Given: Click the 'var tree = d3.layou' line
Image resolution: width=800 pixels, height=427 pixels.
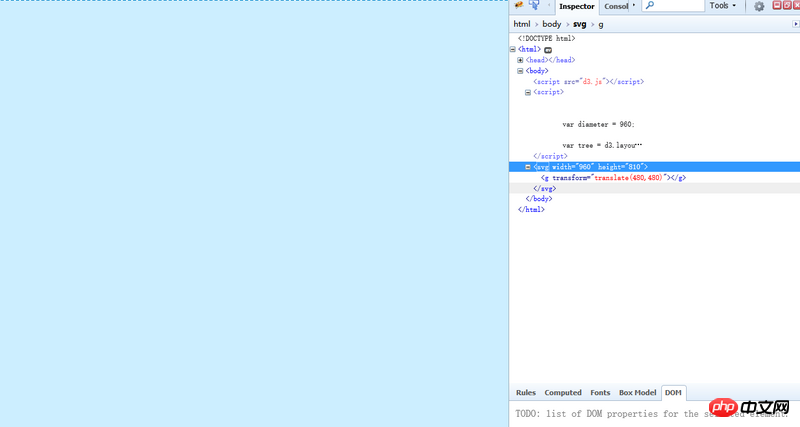Looking at the screenshot, I should click(x=602, y=145).
